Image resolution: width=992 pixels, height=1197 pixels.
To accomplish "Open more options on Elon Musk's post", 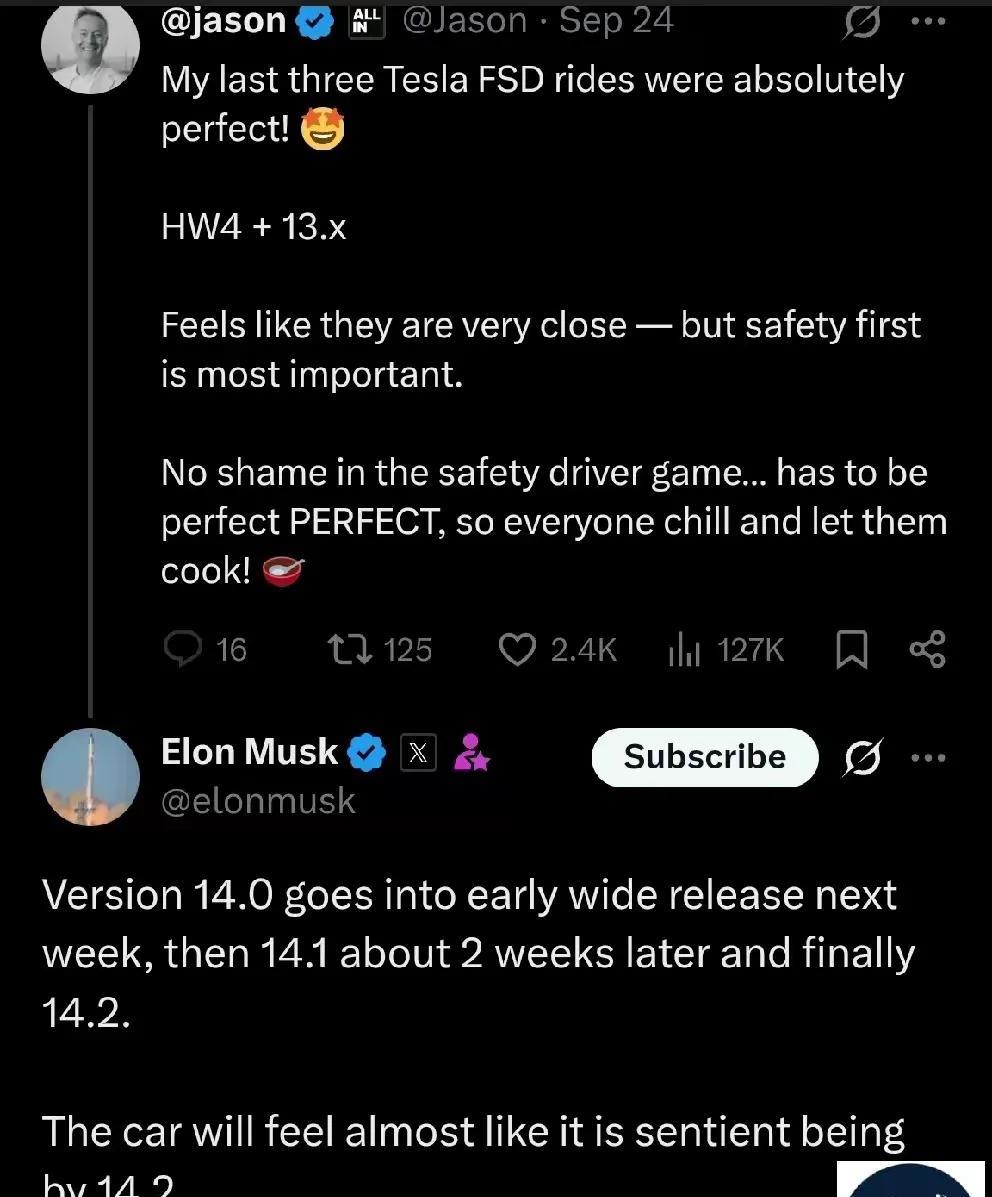I will tap(928, 757).
